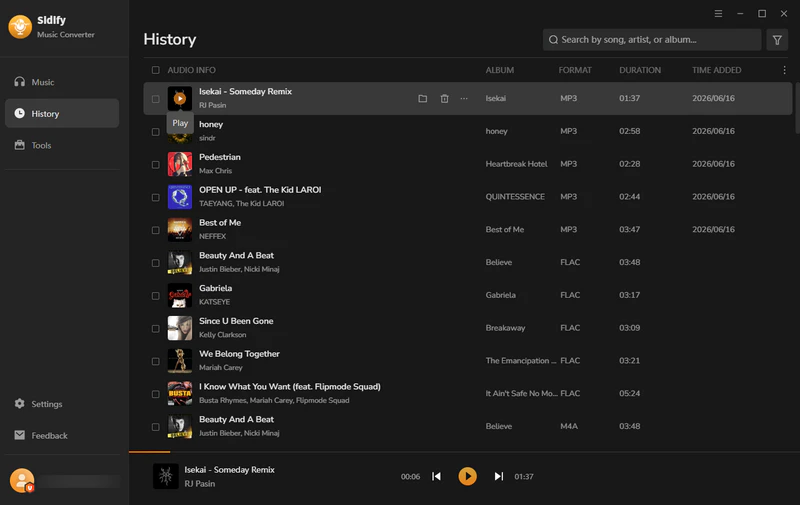Click the QUINTESSENCE album cell
This screenshot has width=800, height=505.
[515, 197]
